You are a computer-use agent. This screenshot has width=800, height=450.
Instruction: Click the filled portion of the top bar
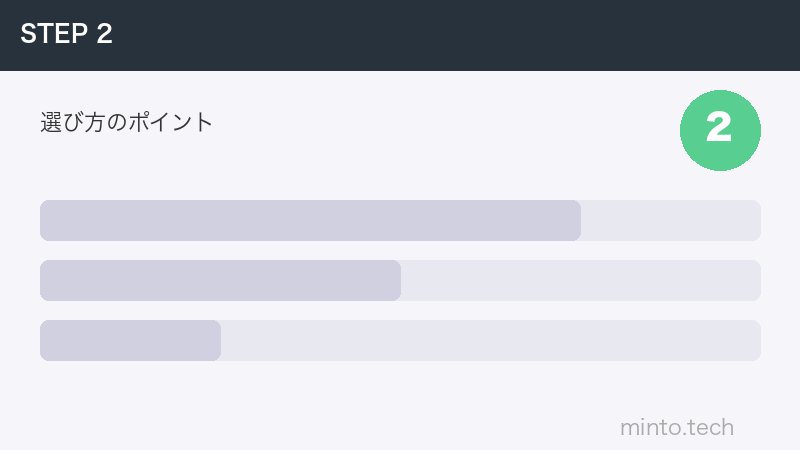point(310,221)
